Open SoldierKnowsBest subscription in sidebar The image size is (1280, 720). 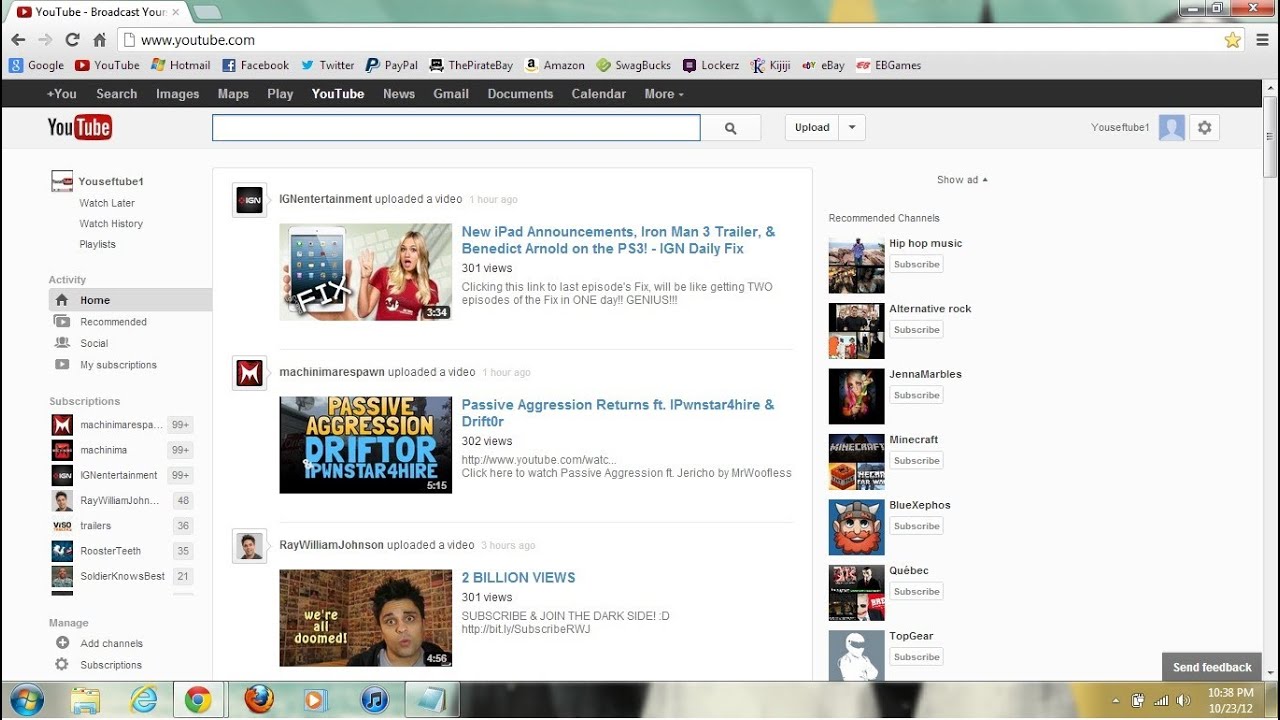coord(121,576)
